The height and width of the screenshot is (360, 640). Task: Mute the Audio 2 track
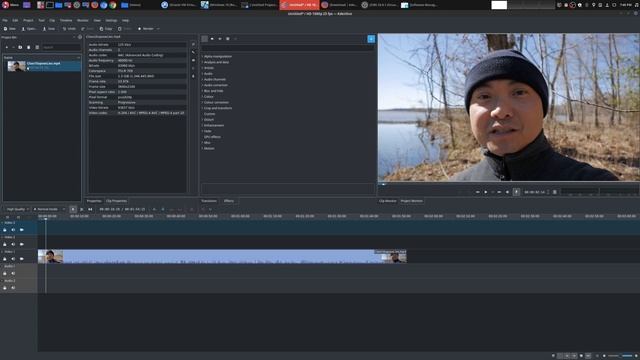[x=13, y=288]
